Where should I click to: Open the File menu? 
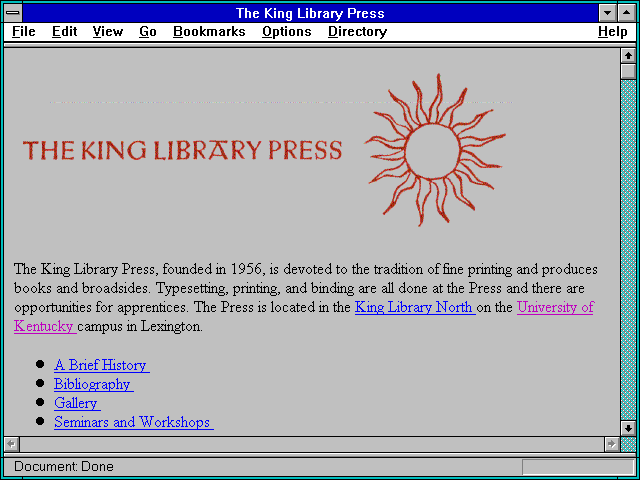coord(24,32)
